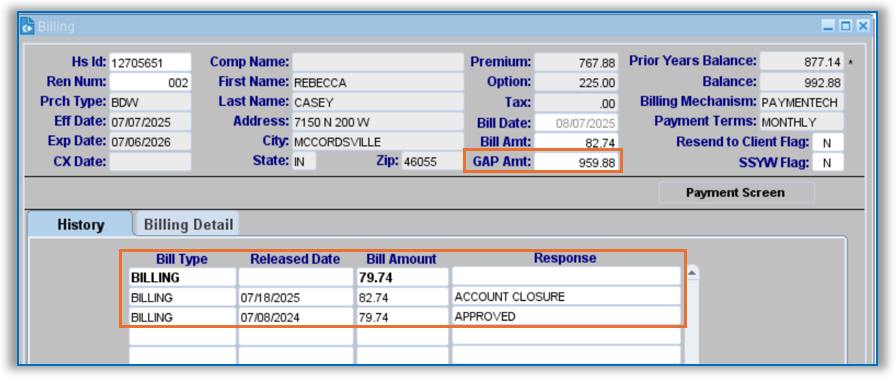Select the Last Name field CASEY

point(378,102)
